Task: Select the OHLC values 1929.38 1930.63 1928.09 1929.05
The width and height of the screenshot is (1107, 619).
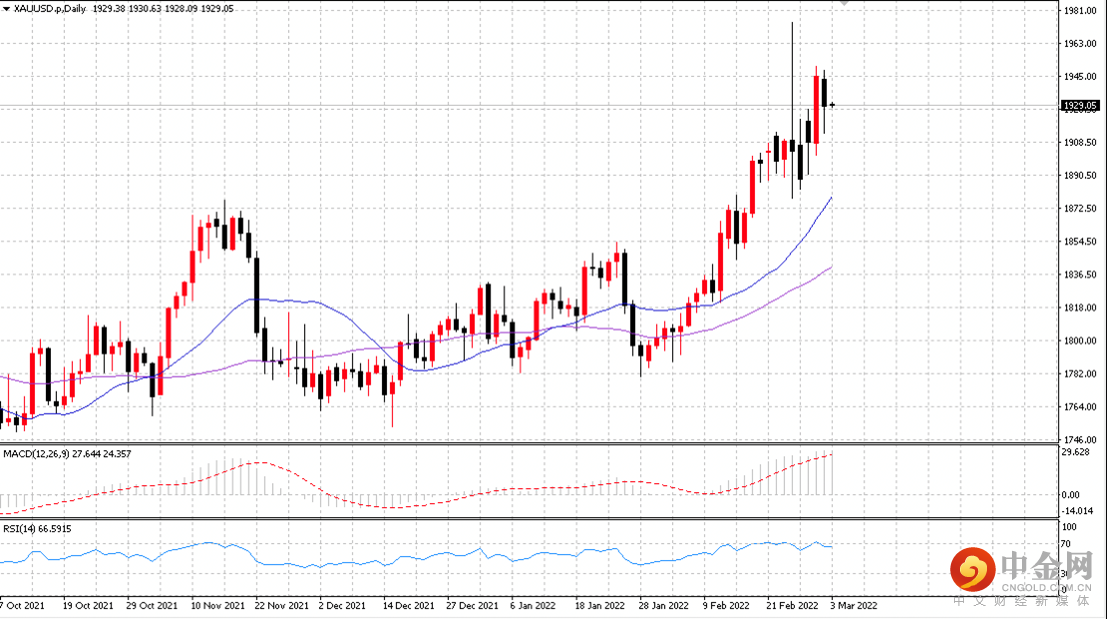Action: 163,8
